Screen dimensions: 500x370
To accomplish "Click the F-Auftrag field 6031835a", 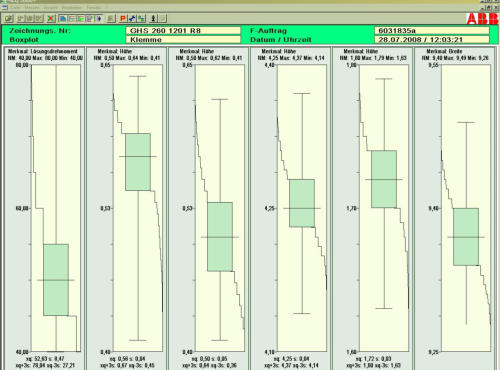I will pos(432,31).
